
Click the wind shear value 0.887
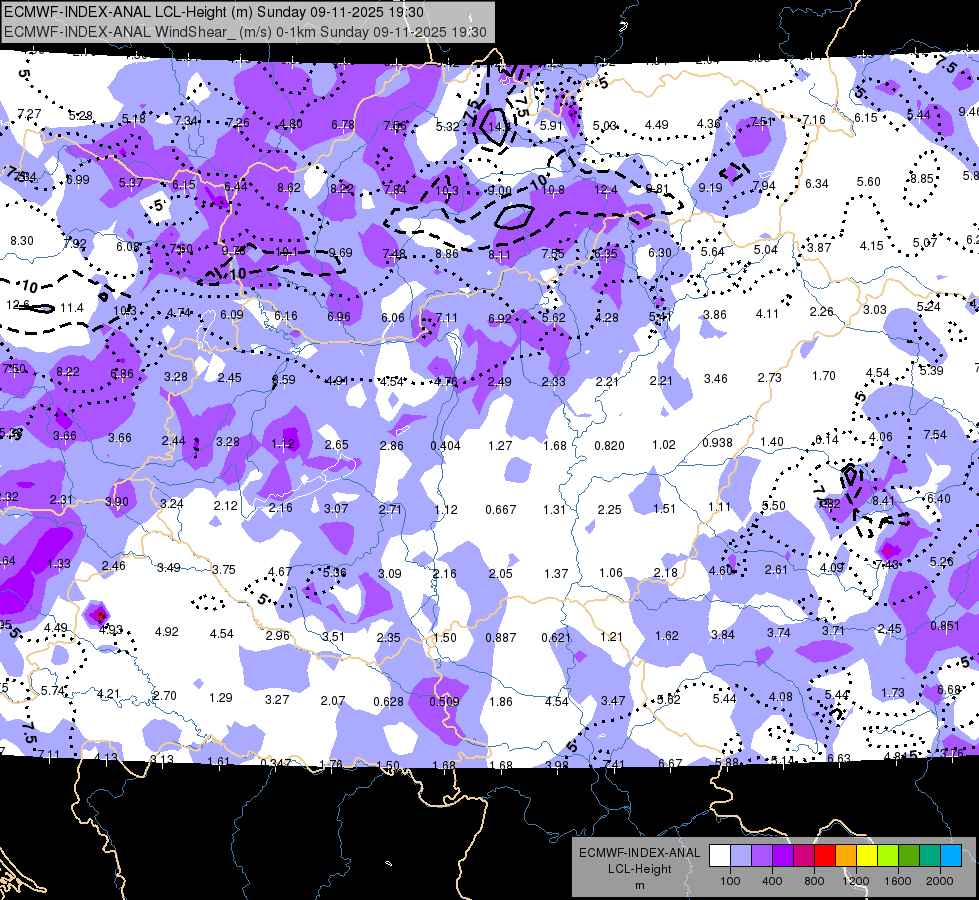coord(501,637)
